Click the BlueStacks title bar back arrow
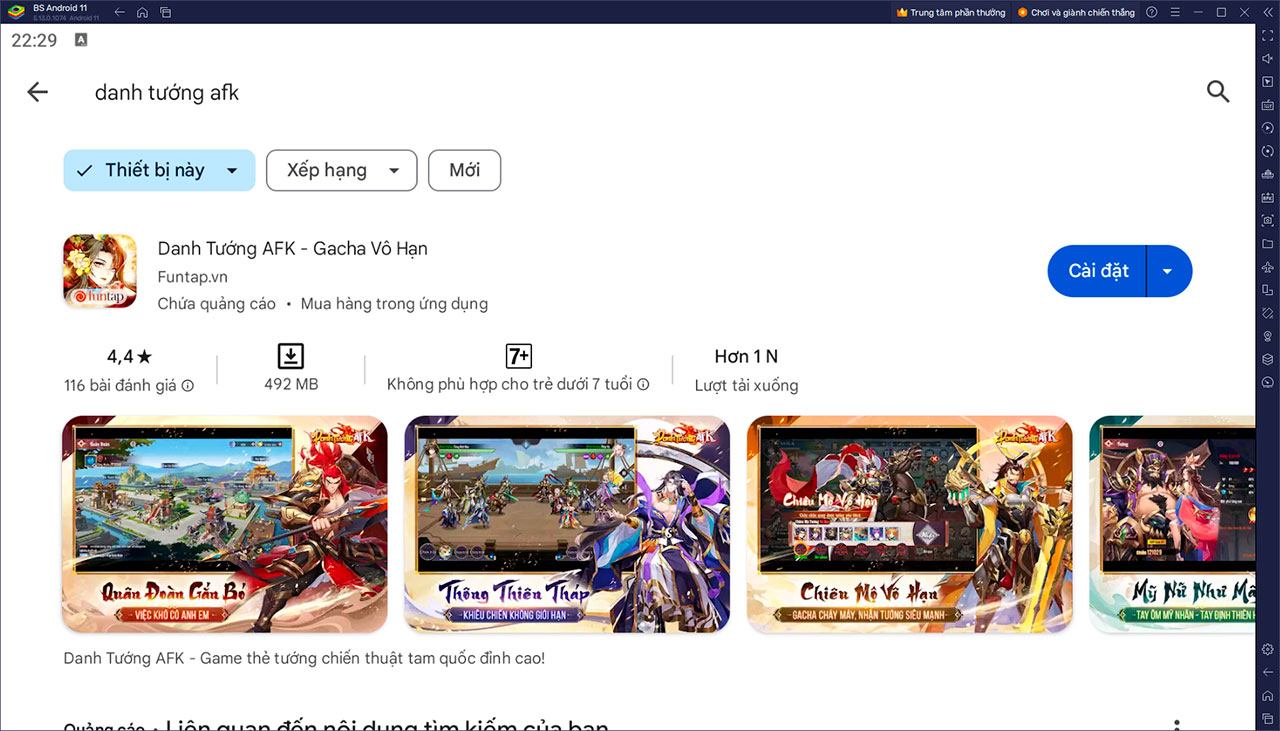 [x=120, y=12]
